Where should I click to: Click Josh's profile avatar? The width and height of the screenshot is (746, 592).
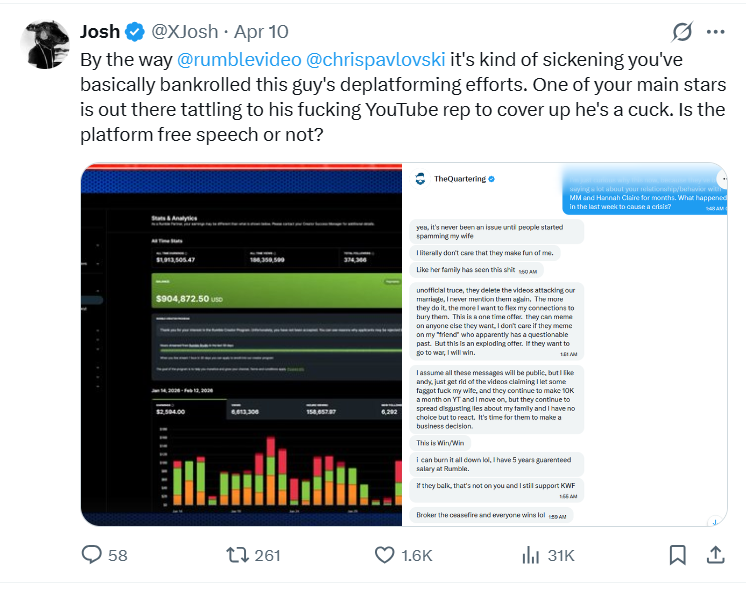coord(46,45)
